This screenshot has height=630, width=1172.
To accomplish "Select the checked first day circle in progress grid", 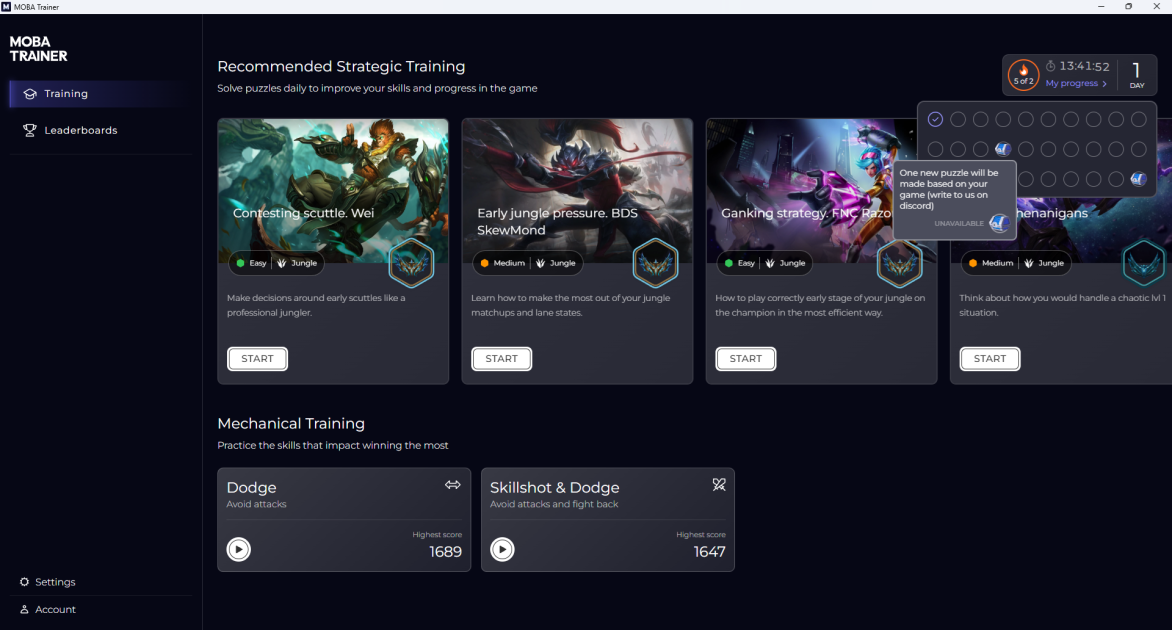I will [935, 119].
